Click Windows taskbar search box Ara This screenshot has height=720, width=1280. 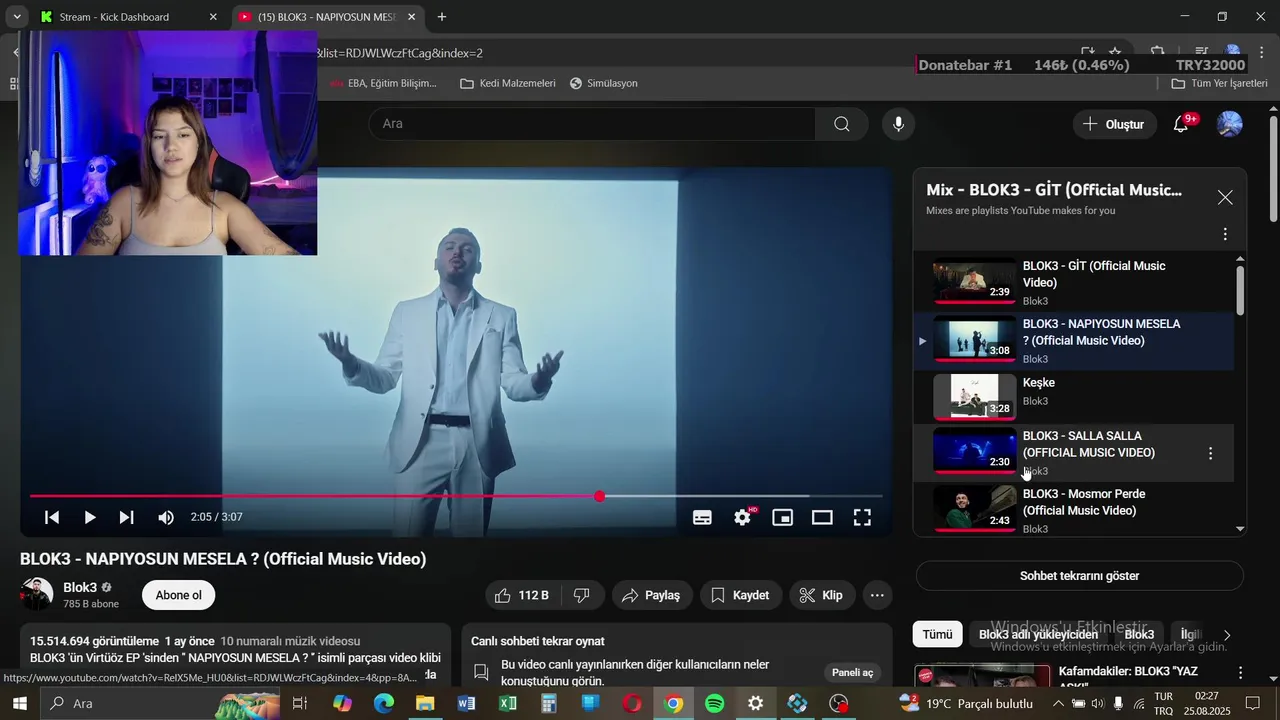click(160, 703)
